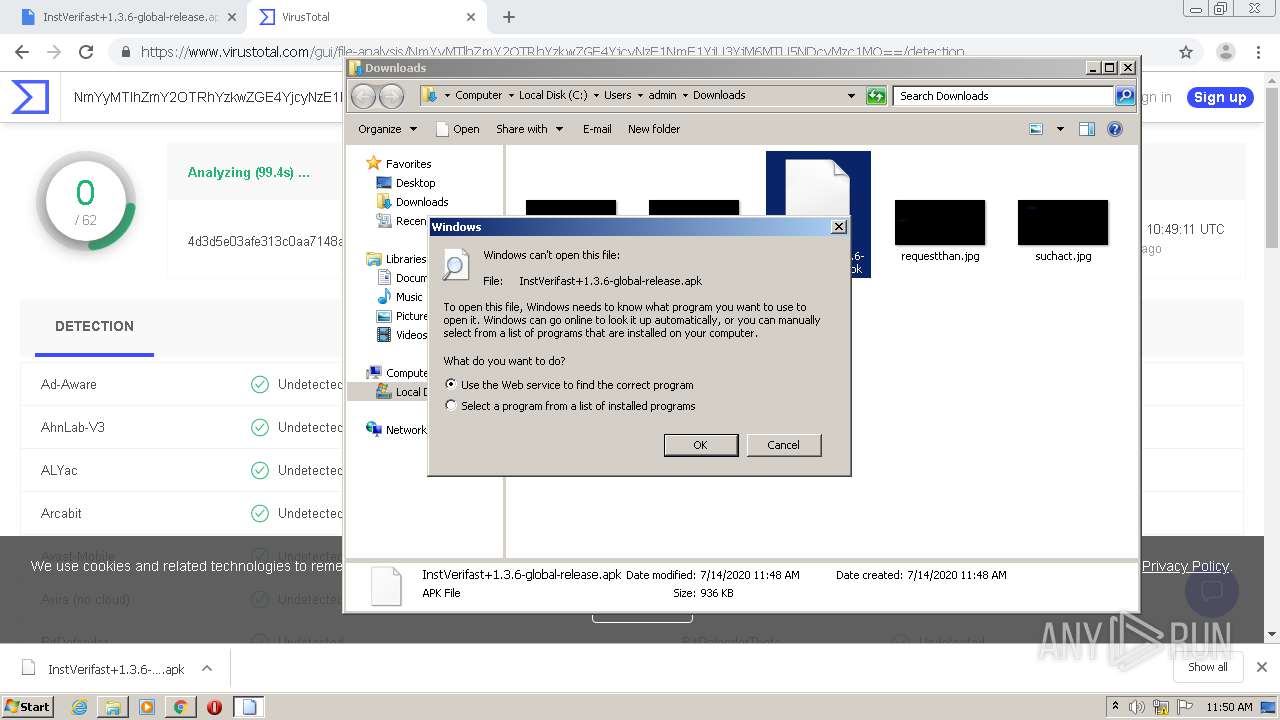Toggle the preview pane icon
The height and width of the screenshot is (720, 1280).
coord(1087,129)
